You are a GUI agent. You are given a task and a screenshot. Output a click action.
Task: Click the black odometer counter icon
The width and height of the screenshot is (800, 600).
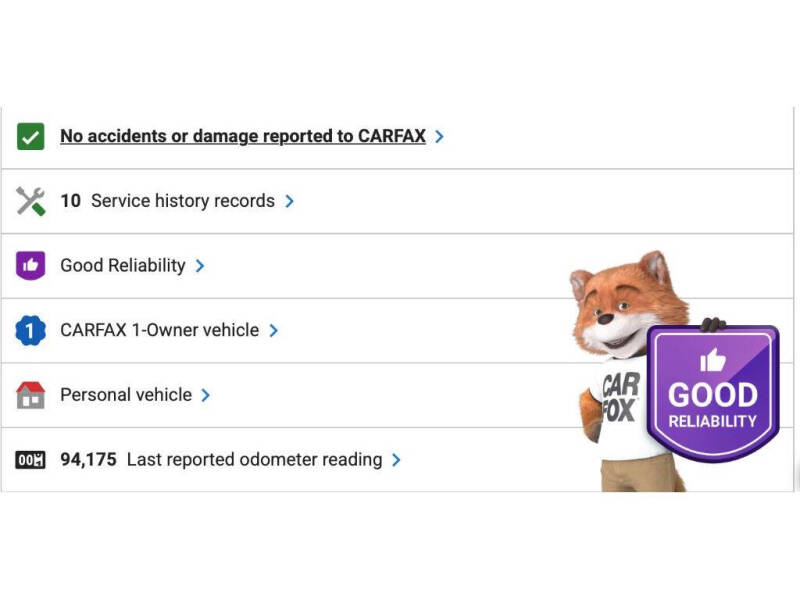point(31,460)
